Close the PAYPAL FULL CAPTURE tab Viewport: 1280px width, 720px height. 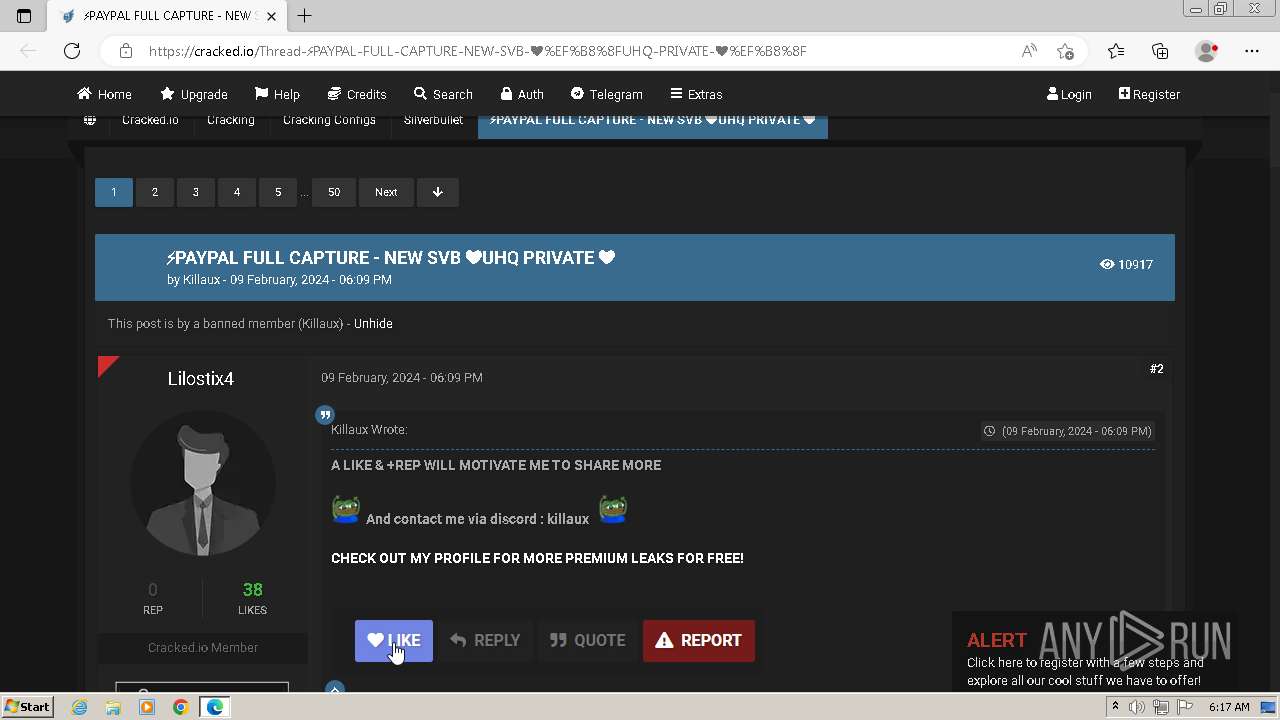pyautogui.click(x=271, y=16)
